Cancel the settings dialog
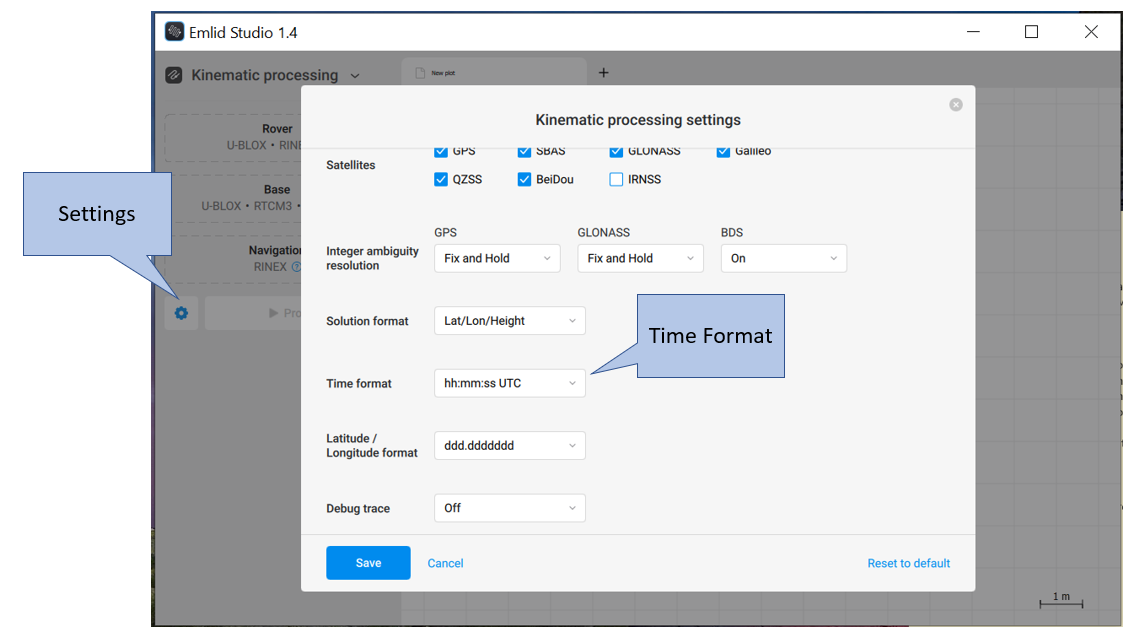Viewport: 1134px width, 636px height. [x=446, y=563]
